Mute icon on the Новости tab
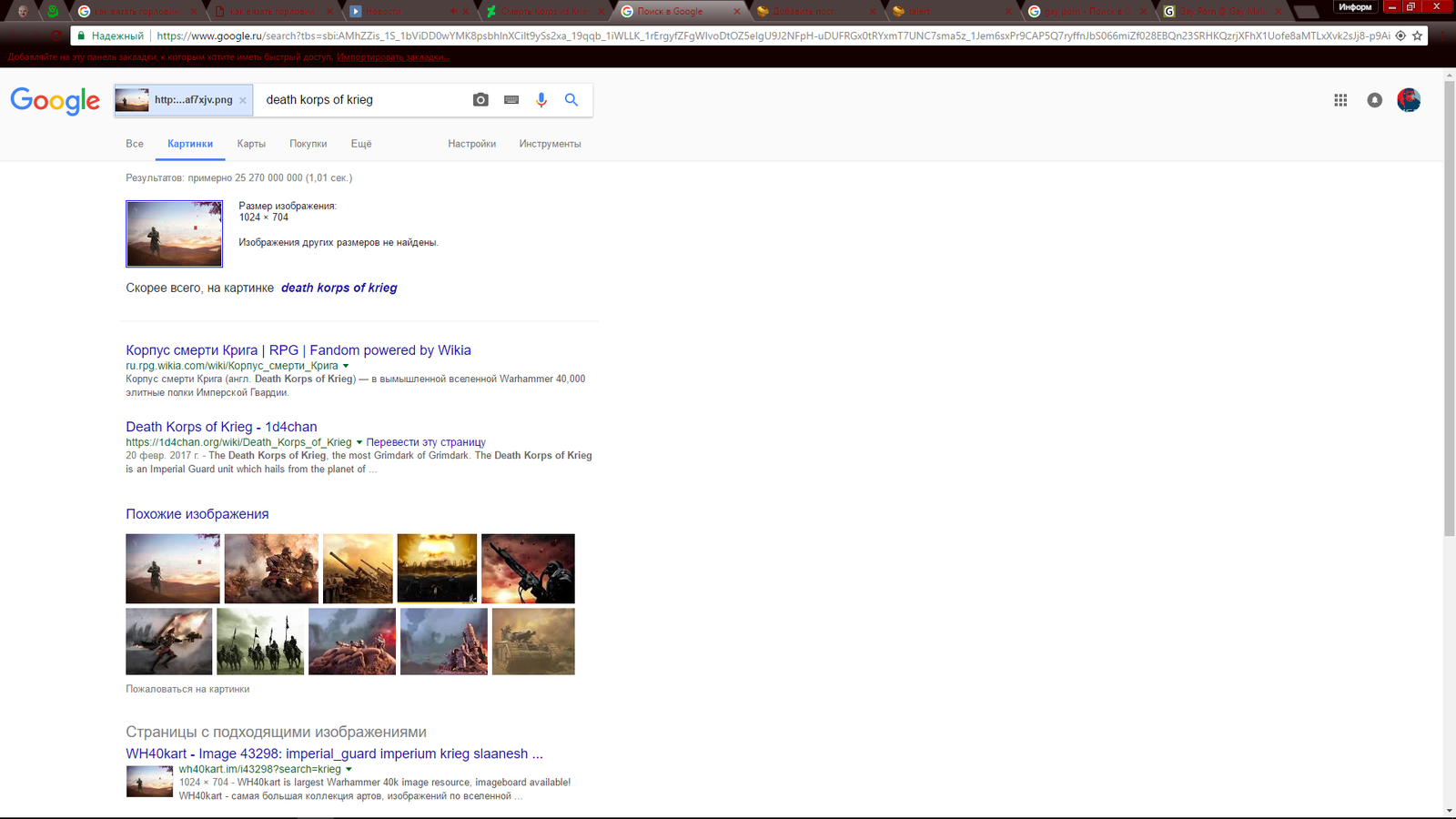 (x=455, y=12)
